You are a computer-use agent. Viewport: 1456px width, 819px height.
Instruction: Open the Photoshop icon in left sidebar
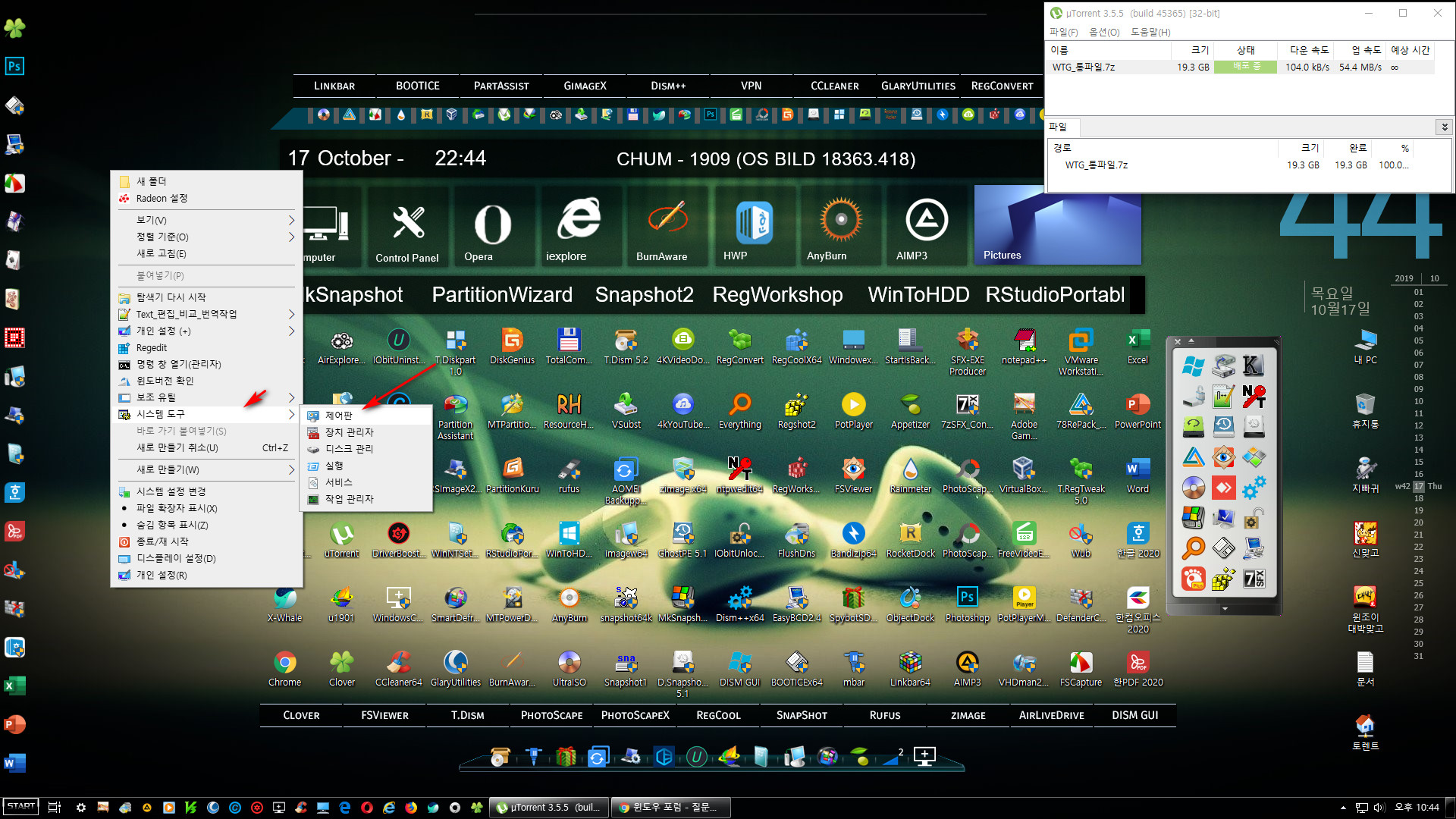click(14, 66)
